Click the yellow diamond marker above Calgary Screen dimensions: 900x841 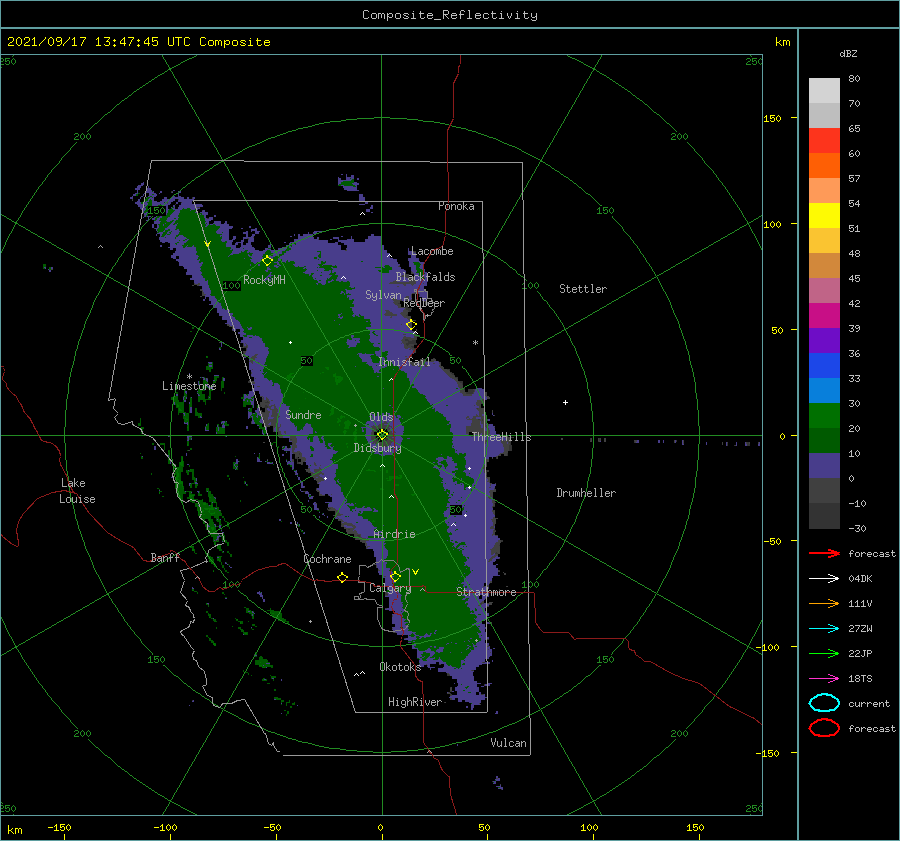395,576
